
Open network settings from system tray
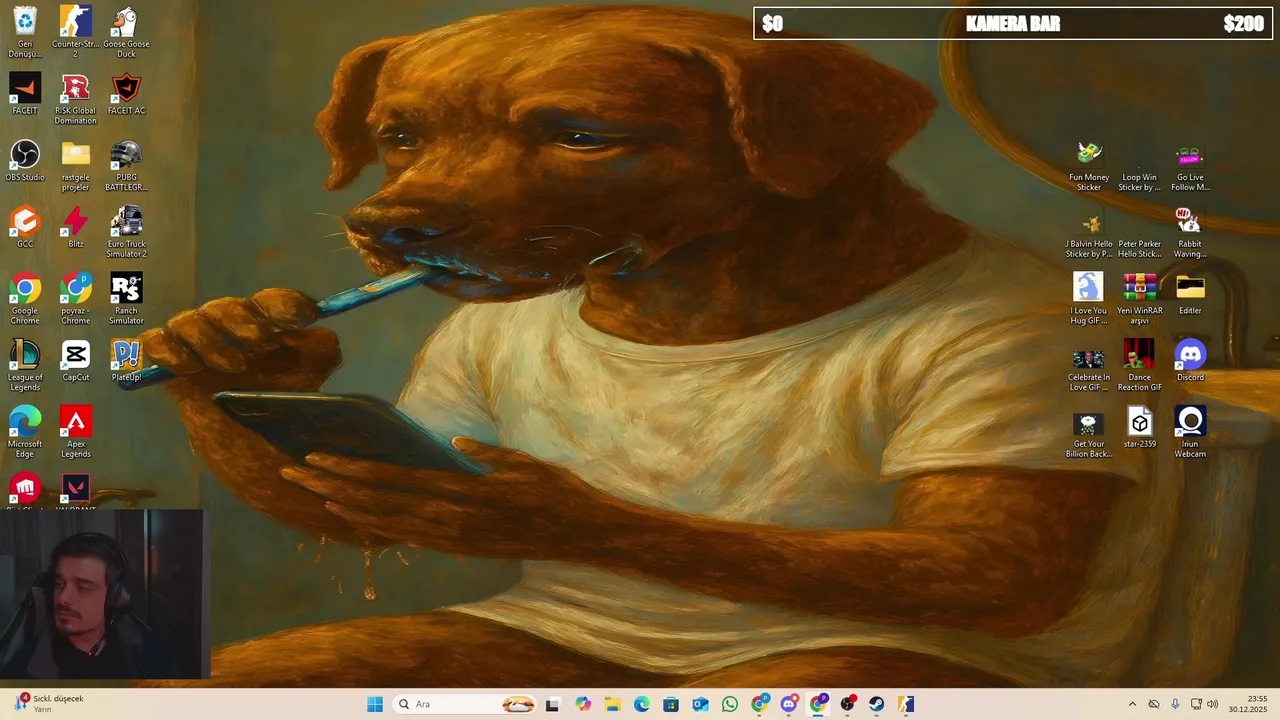(1196, 704)
